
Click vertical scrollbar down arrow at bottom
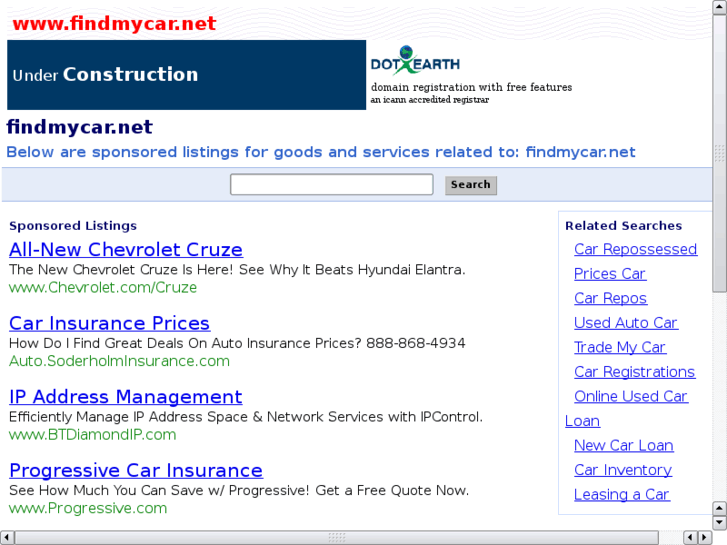pyautogui.click(x=720, y=523)
